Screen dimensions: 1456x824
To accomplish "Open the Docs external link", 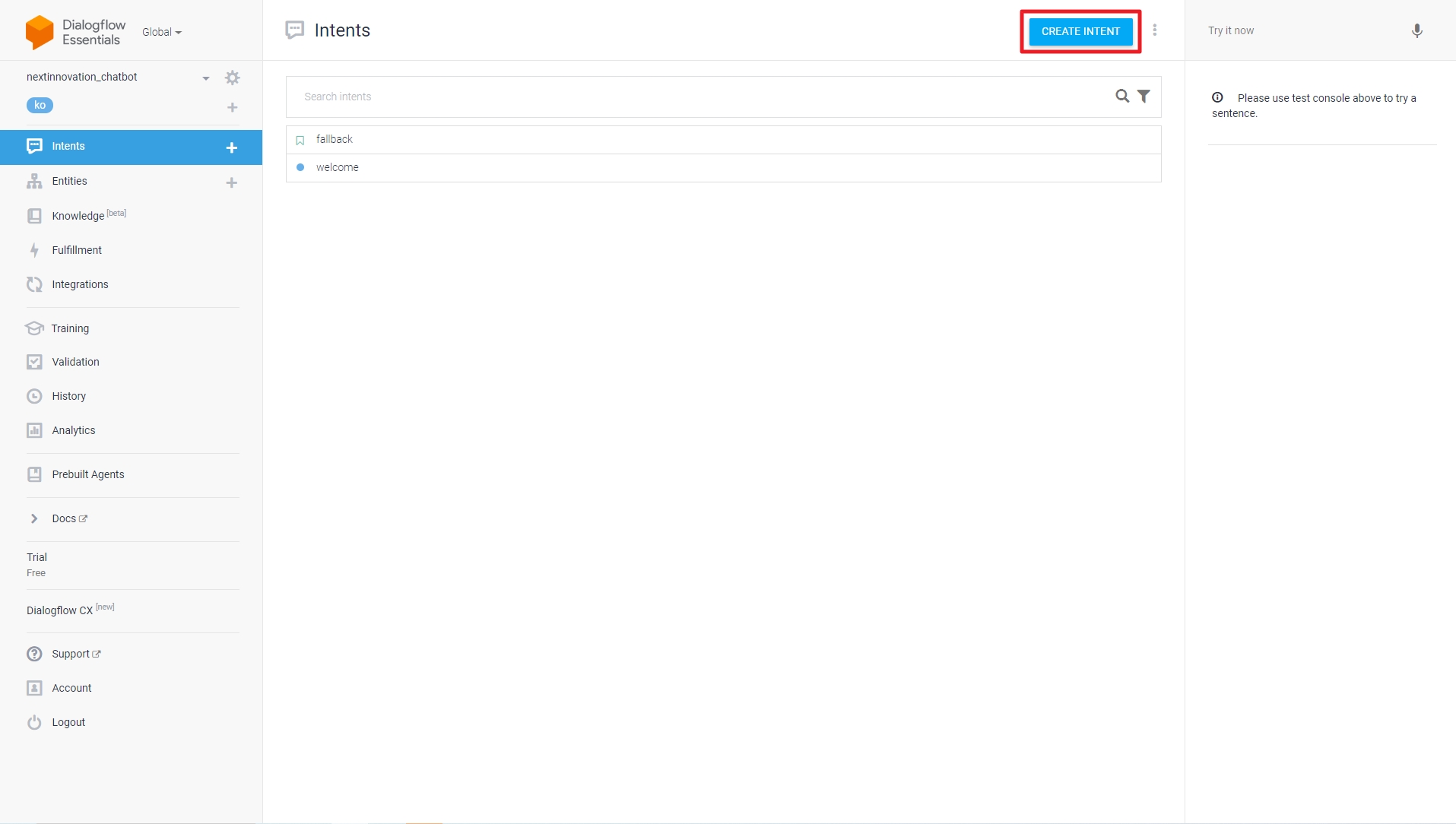I will tap(70, 518).
